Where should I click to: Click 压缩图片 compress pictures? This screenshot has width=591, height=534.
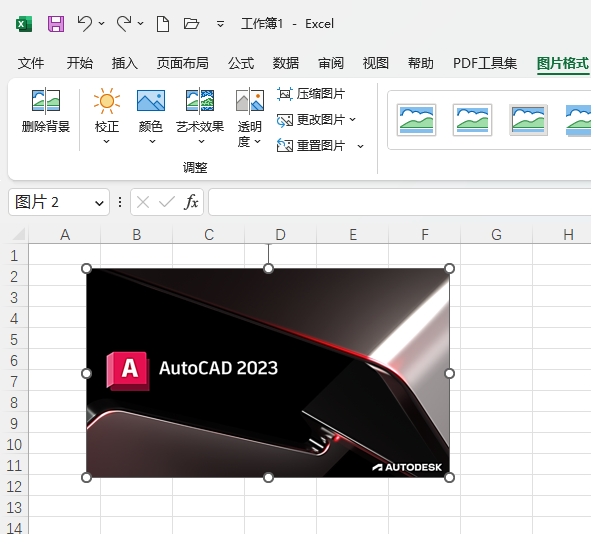coord(311,94)
